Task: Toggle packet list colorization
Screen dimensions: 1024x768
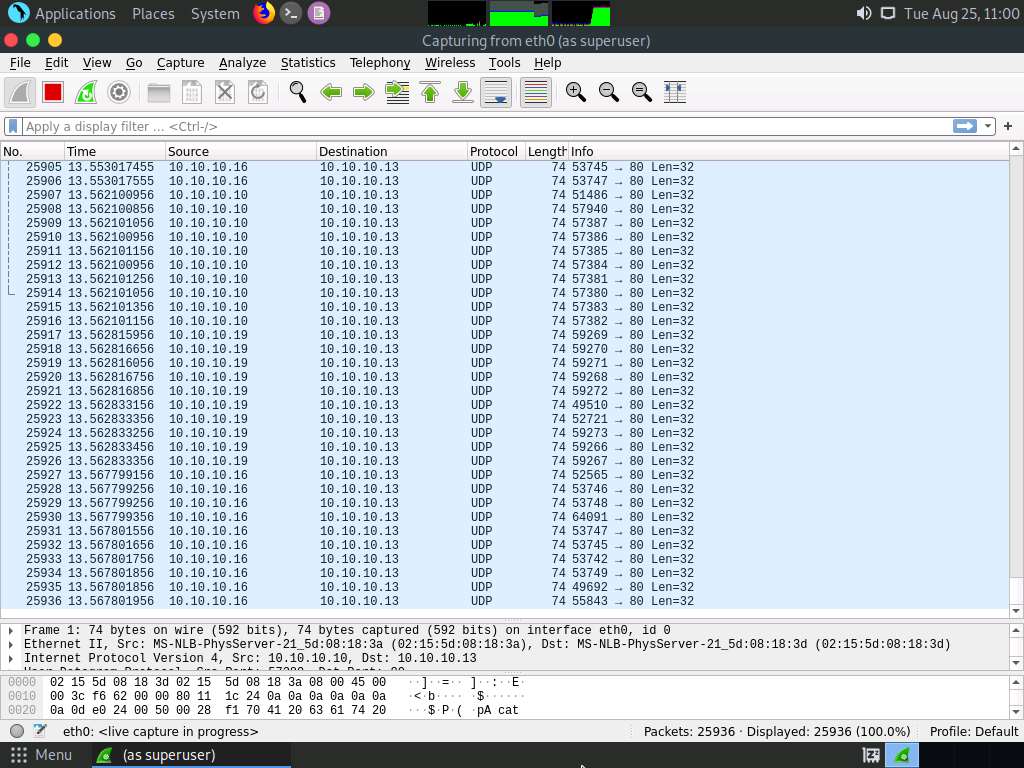Action: pos(536,92)
